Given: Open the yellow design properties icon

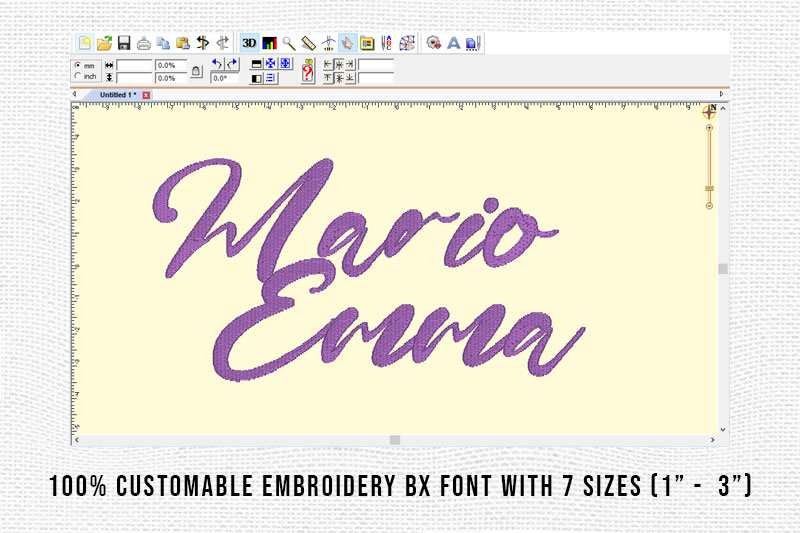Looking at the screenshot, I should (x=367, y=43).
